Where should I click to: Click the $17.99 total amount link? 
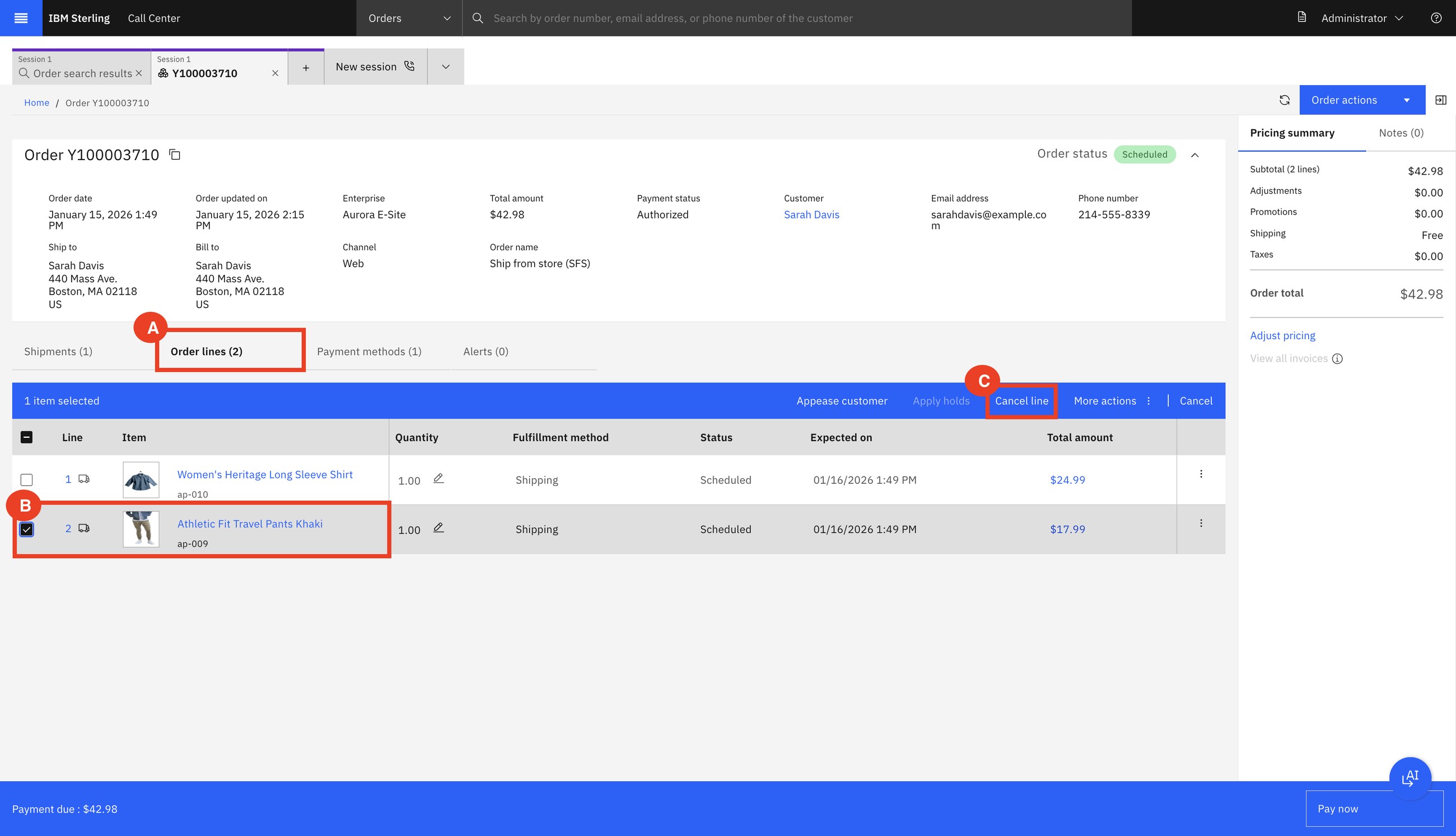click(1067, 529)
